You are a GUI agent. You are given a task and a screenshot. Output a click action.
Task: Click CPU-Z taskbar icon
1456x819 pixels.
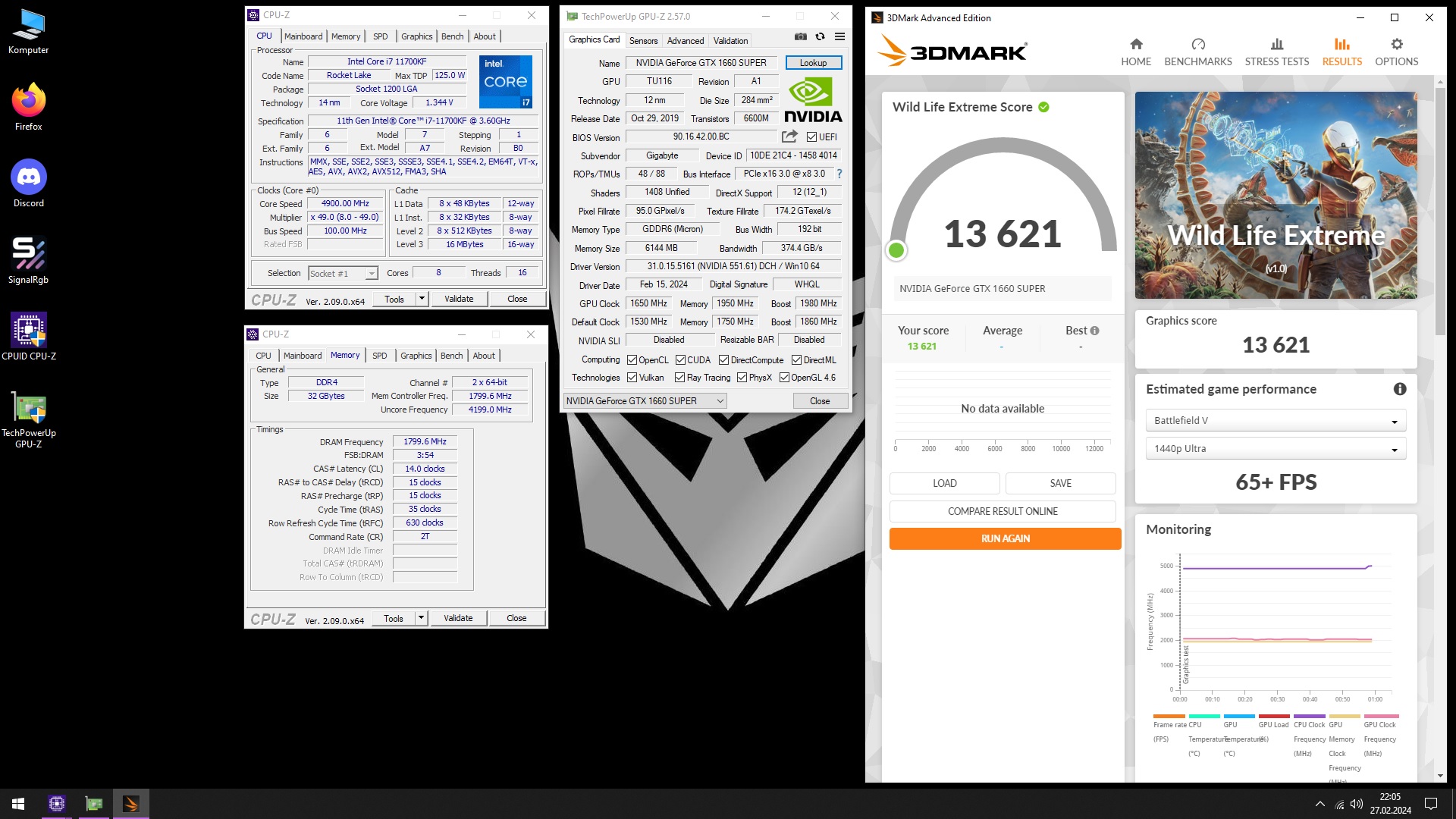click(x=57, y=804)
